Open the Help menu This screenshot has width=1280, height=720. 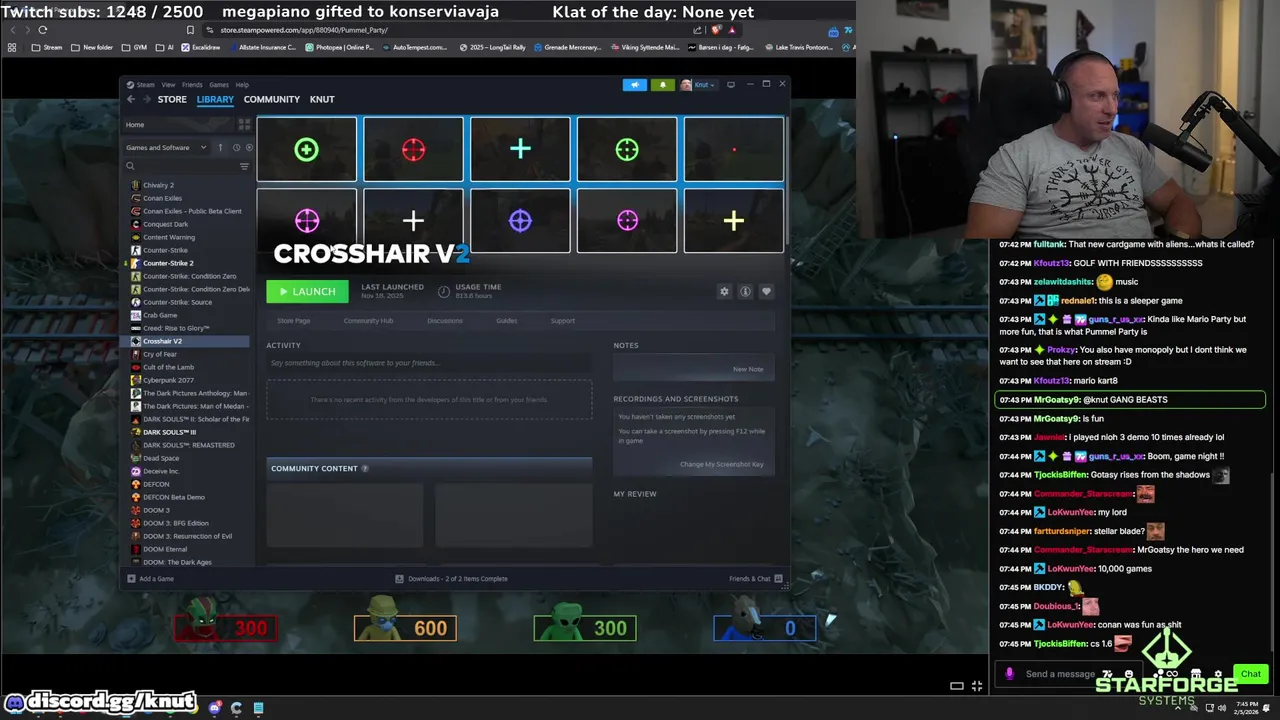point(242,84)
